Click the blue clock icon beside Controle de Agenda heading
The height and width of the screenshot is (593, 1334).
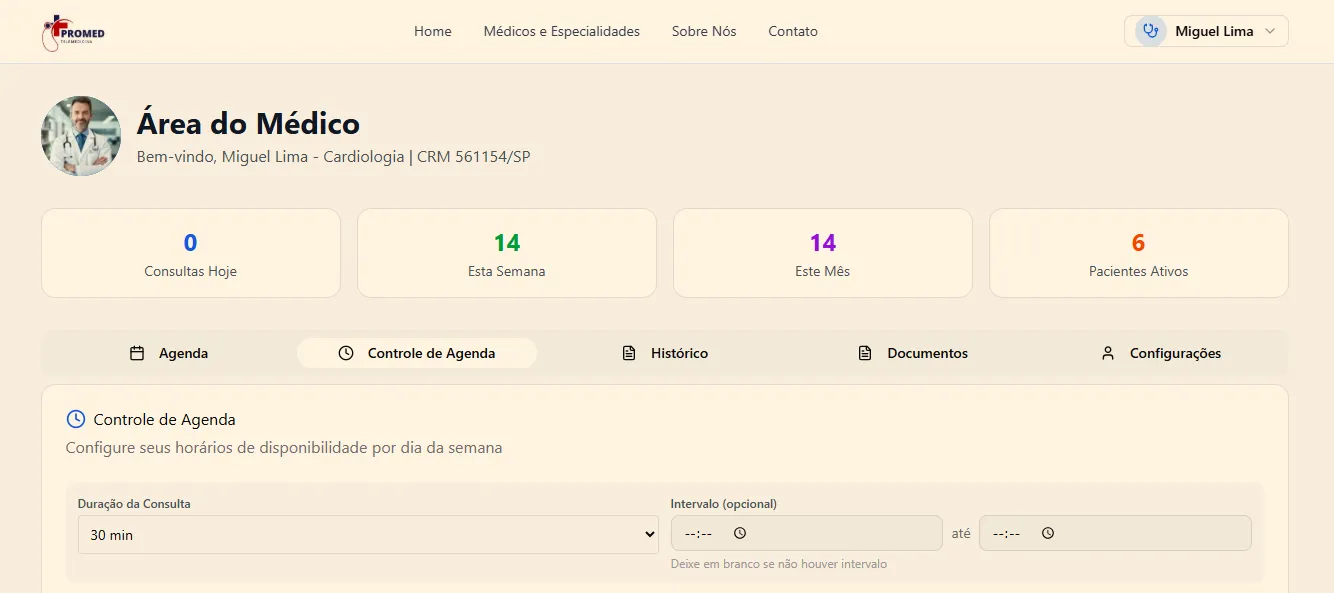pyautogui.click(x=76, y=419)
